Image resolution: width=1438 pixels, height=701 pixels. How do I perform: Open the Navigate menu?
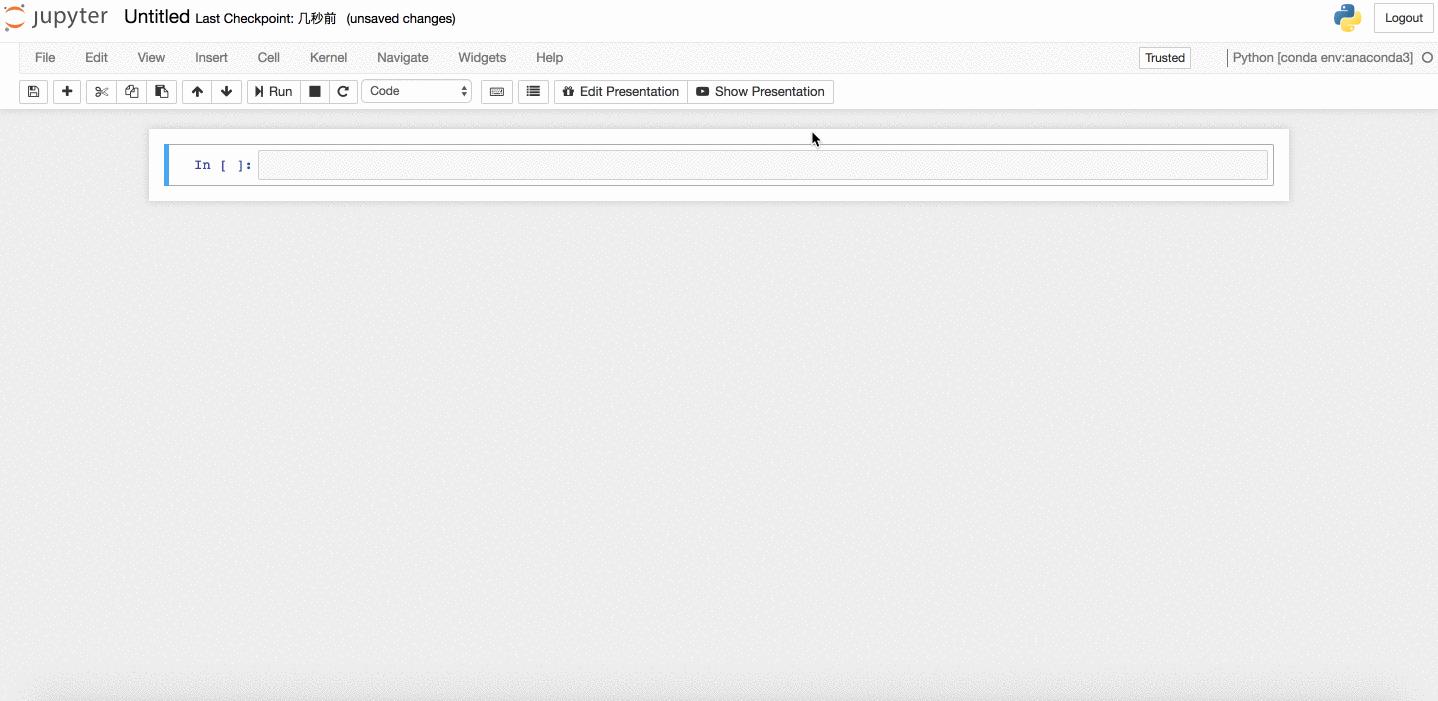[x=402, y=57]
